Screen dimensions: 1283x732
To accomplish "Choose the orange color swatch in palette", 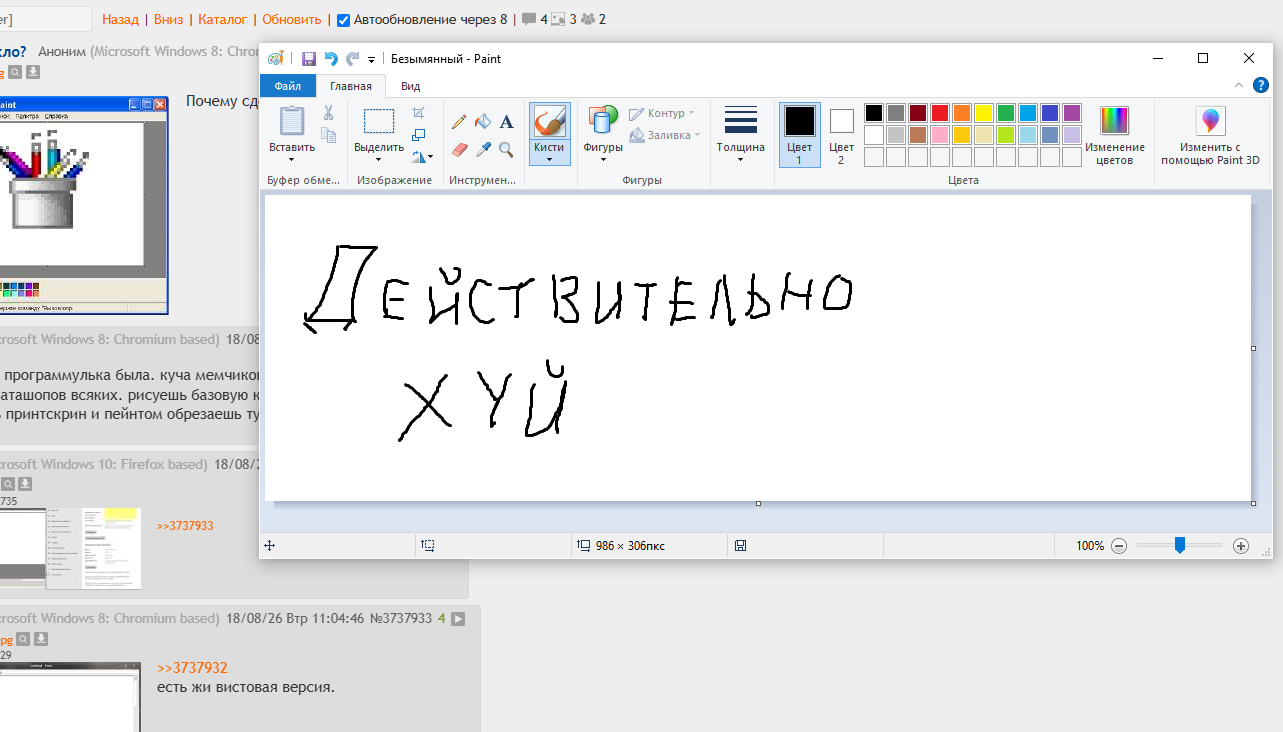I will (x=962, y=113).
